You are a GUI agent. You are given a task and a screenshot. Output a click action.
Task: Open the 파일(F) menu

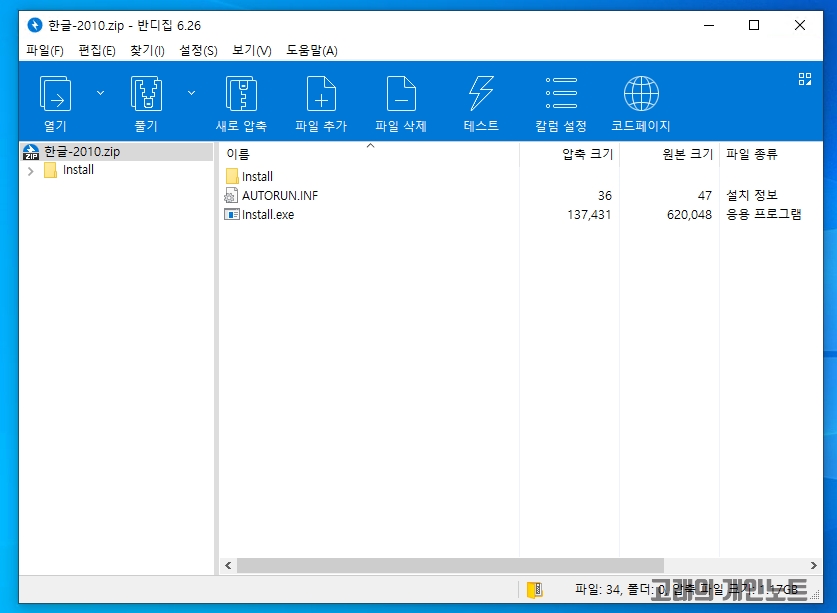pyautogui.click(x=45, y=51)
